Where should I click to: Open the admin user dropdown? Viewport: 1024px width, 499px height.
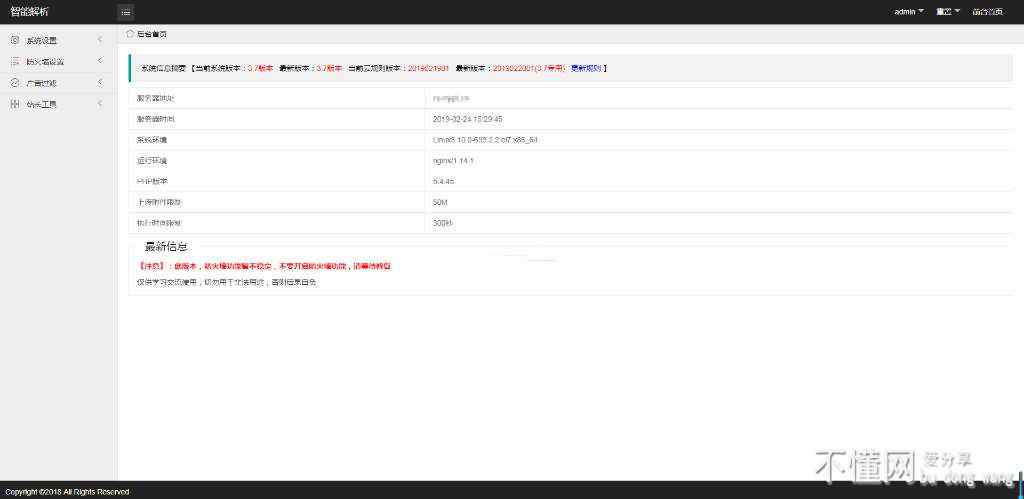908,12
